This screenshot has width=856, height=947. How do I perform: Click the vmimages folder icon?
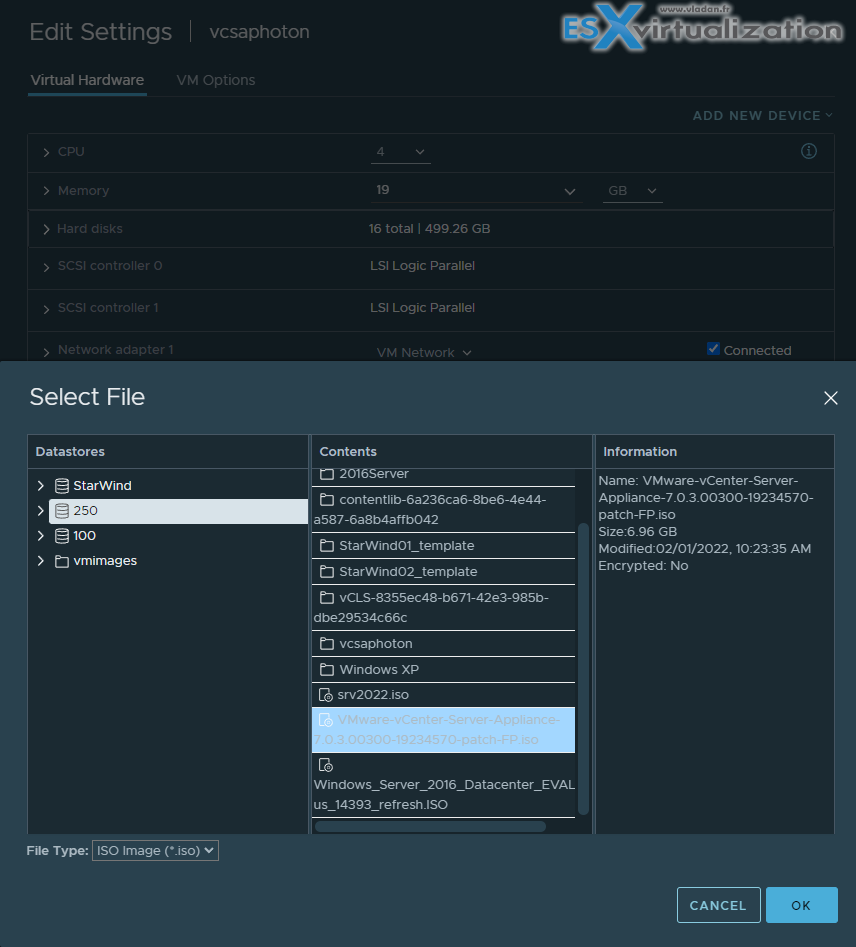coord(62,561)
